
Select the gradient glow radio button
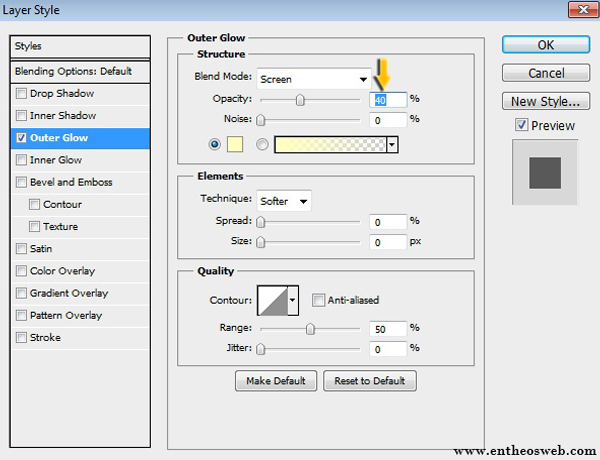coord(263,144)
